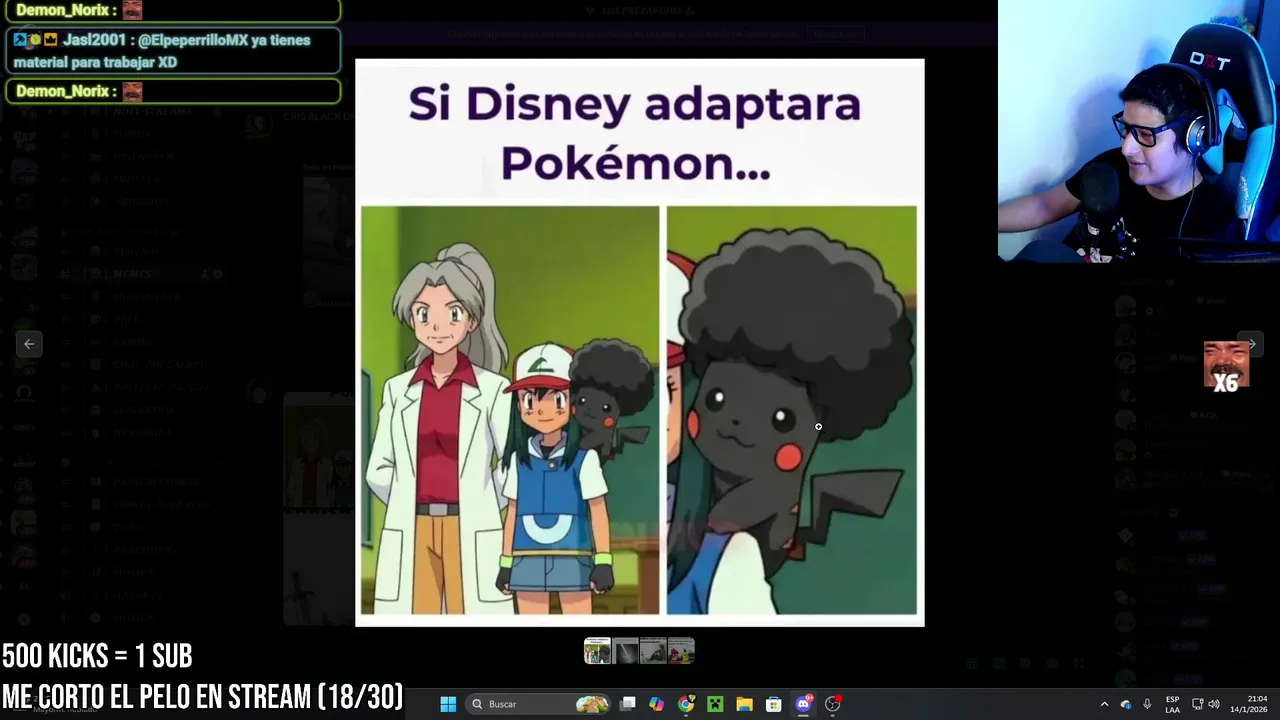Select the first Pokémon meme thumbnail
Image resolution: width=1280 pixels, height=720 pixels.
coord(597,651)
